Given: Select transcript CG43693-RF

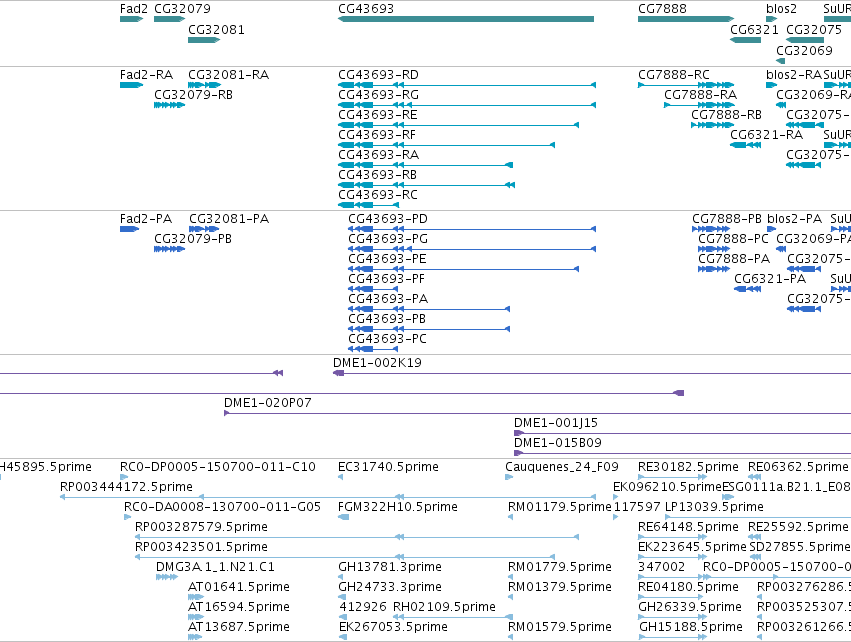Looking at the screenshot, I should coord(446,145).
